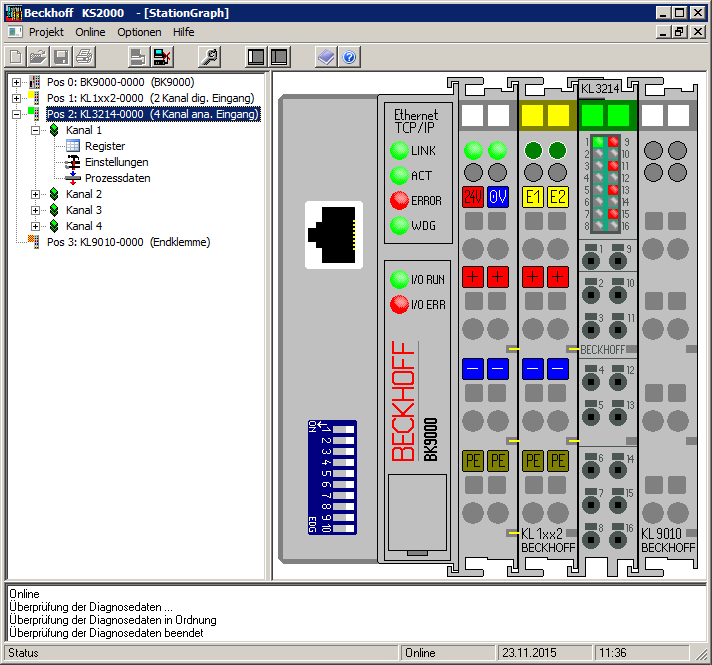This screenshot has width=712, height=665.
Task: Select the Kanal 1 label
Action: pos(84,130)
